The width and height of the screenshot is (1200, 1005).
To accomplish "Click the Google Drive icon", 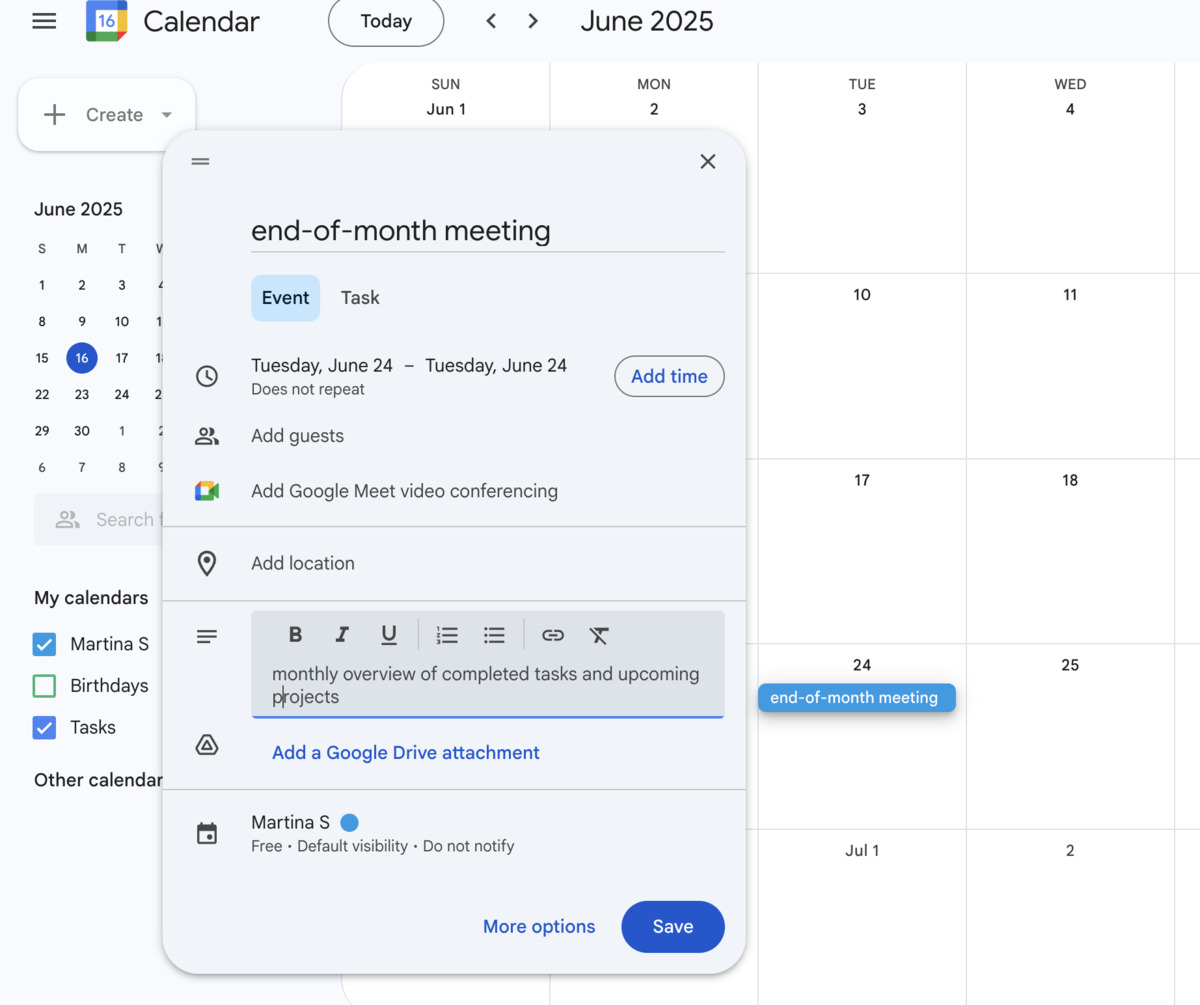I will click(207, 745).
